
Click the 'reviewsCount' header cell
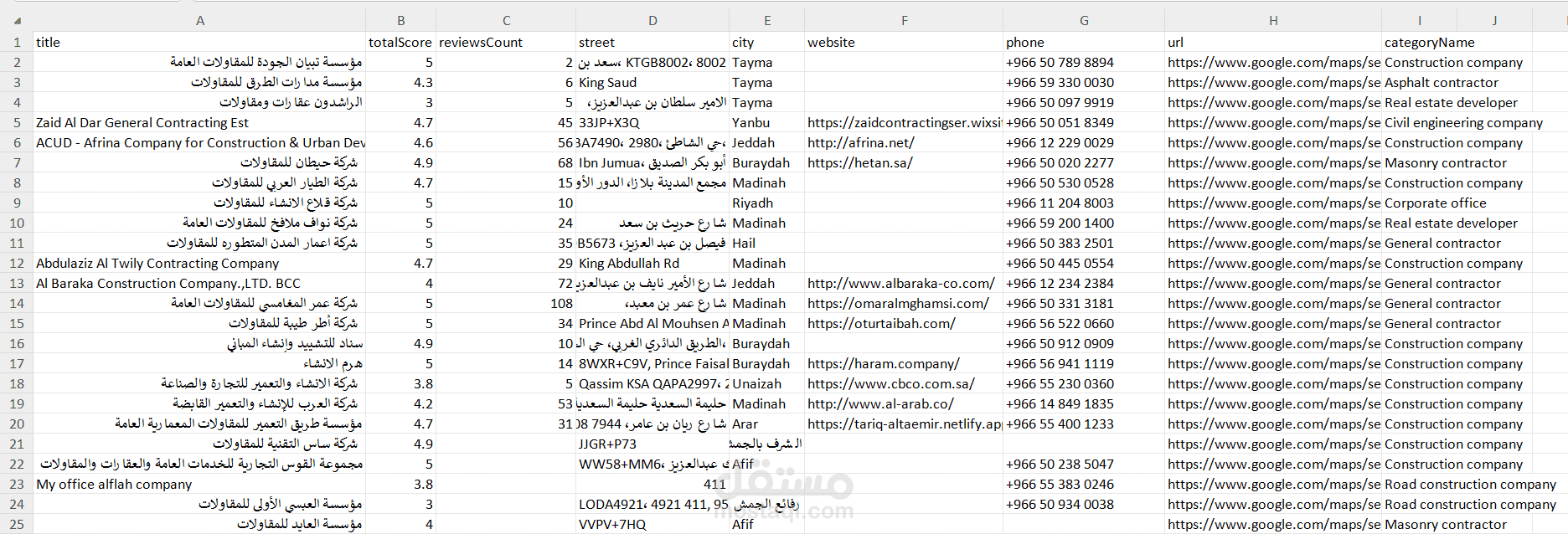pos(506,42)
